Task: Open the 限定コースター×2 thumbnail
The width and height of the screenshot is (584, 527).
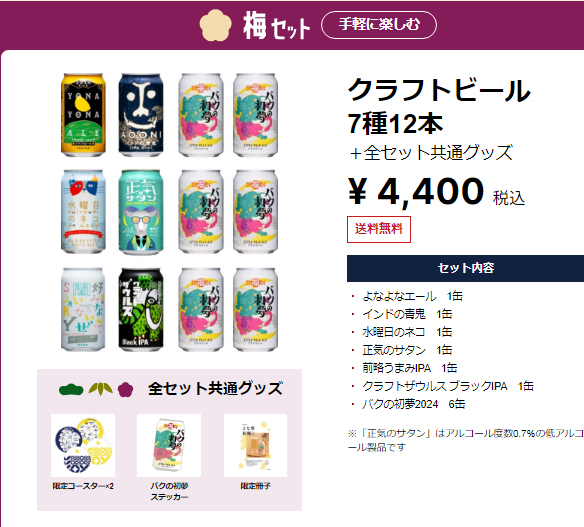Action: tap(83, 445)
